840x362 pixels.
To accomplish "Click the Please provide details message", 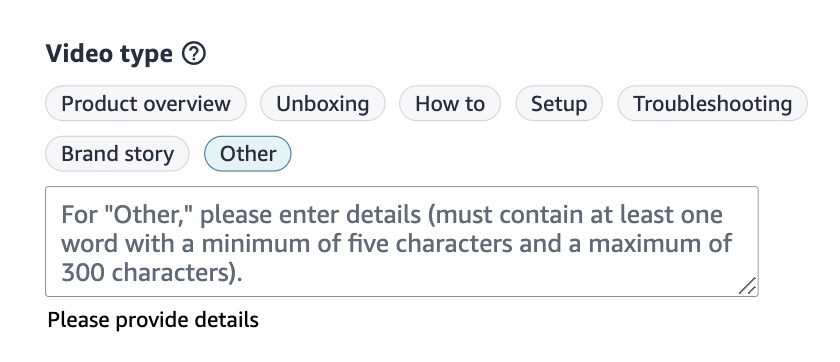I will (153, 320).
